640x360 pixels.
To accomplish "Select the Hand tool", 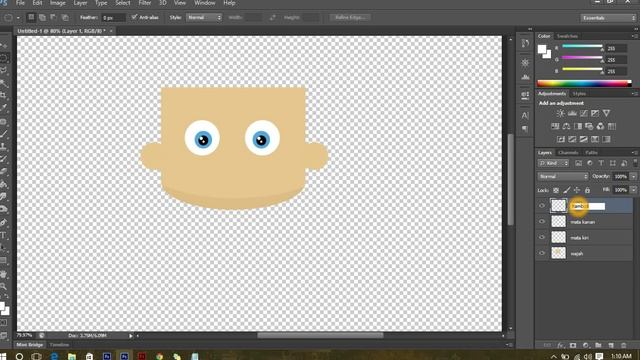I will (x=4, y=274).
